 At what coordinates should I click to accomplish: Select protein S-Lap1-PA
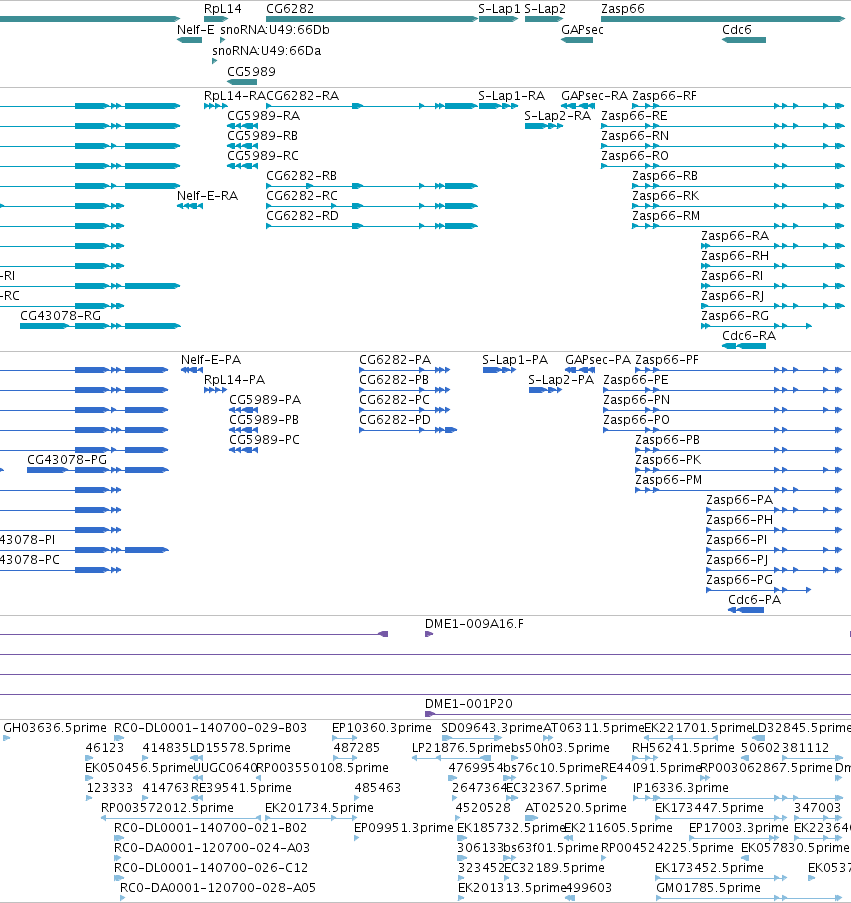coord(515,359)
